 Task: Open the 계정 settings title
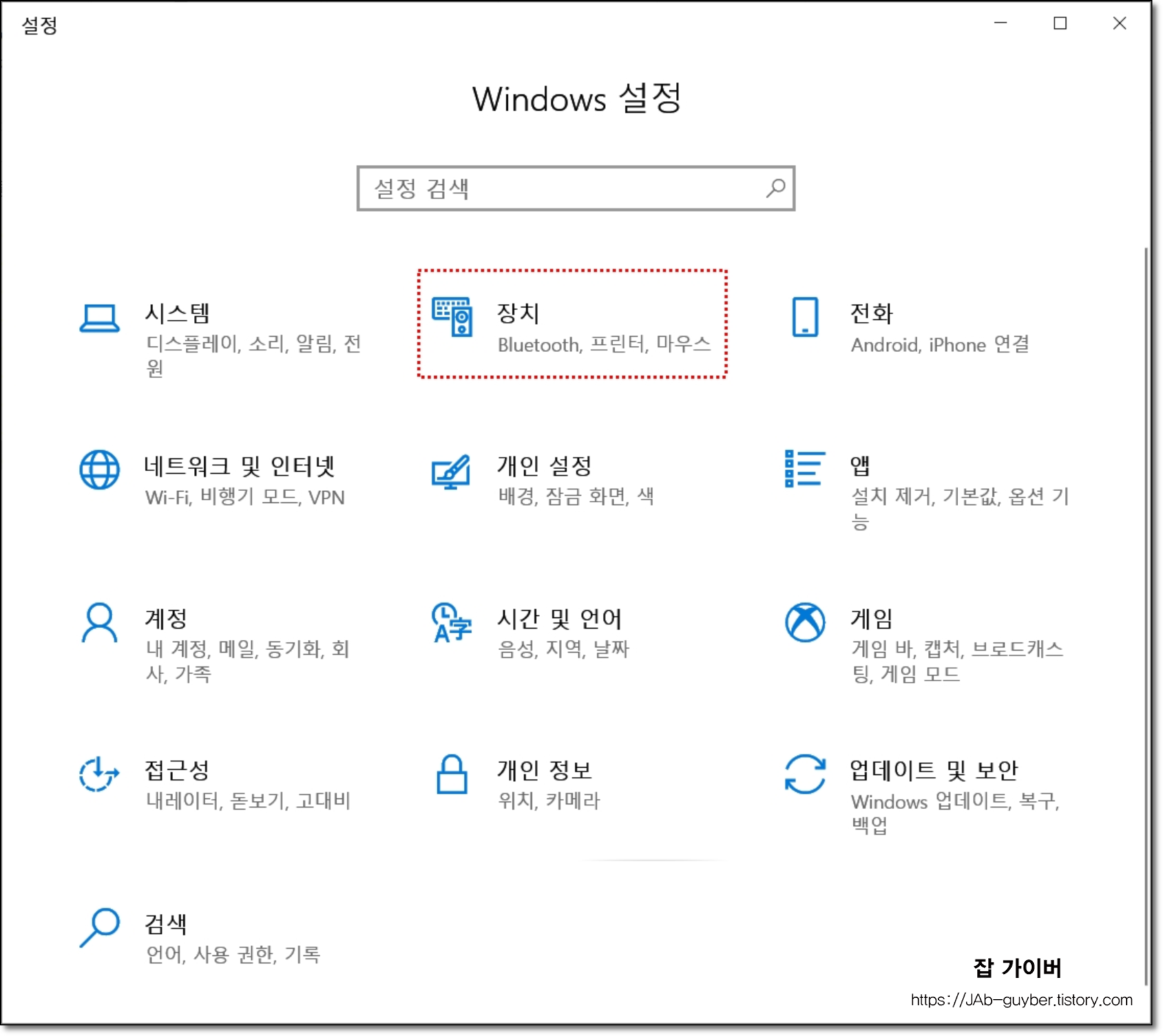(x=166, y=618)
